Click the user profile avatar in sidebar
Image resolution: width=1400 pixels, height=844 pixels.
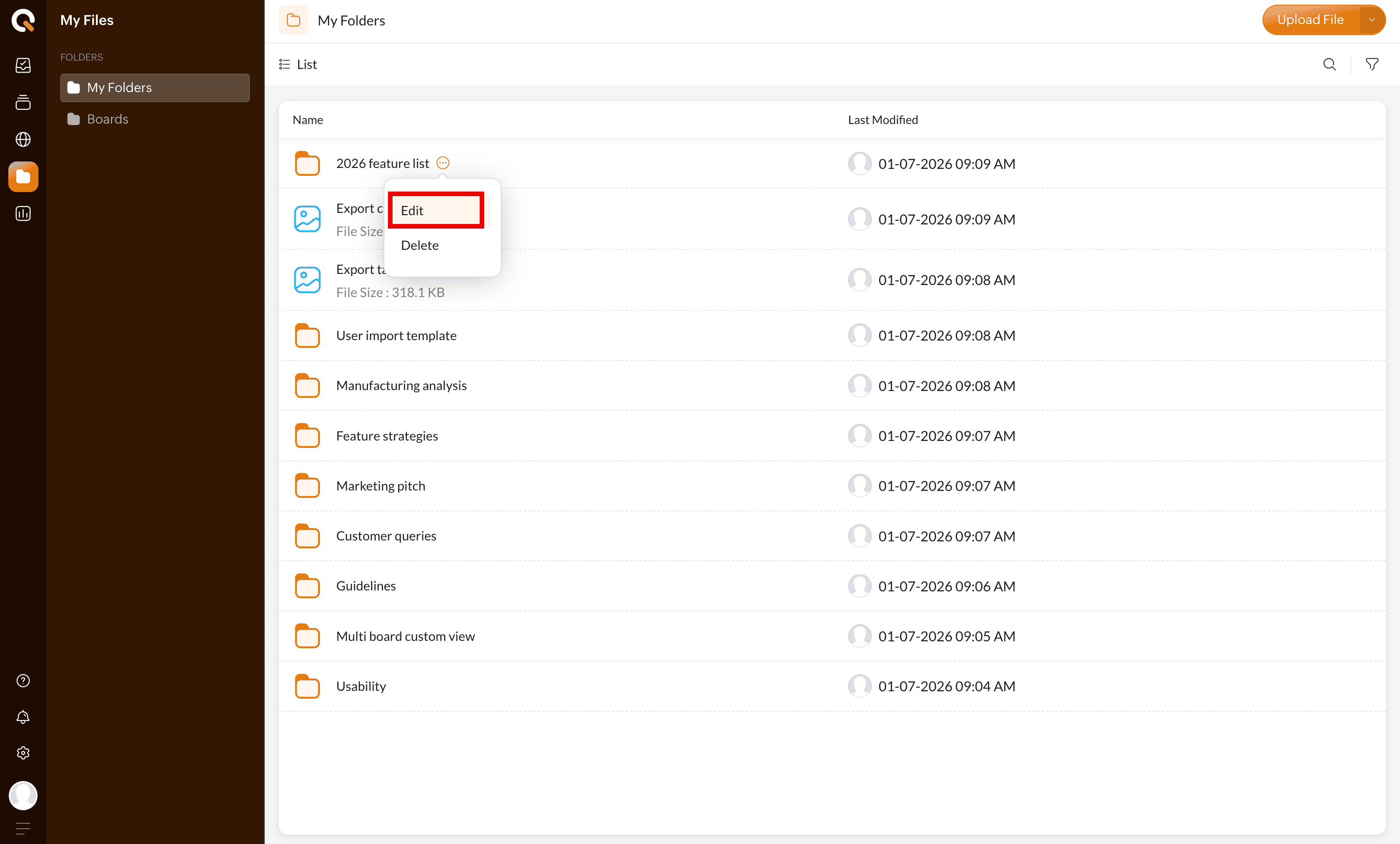(23, 795)
